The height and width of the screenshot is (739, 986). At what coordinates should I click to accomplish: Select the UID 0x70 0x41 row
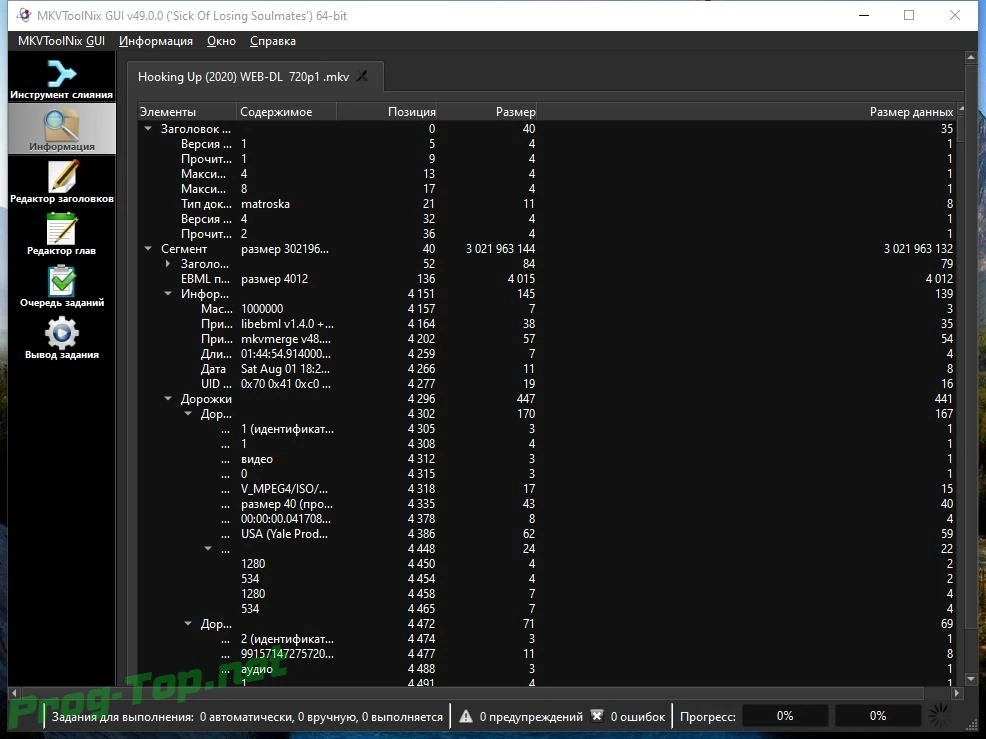click(546, 384)
